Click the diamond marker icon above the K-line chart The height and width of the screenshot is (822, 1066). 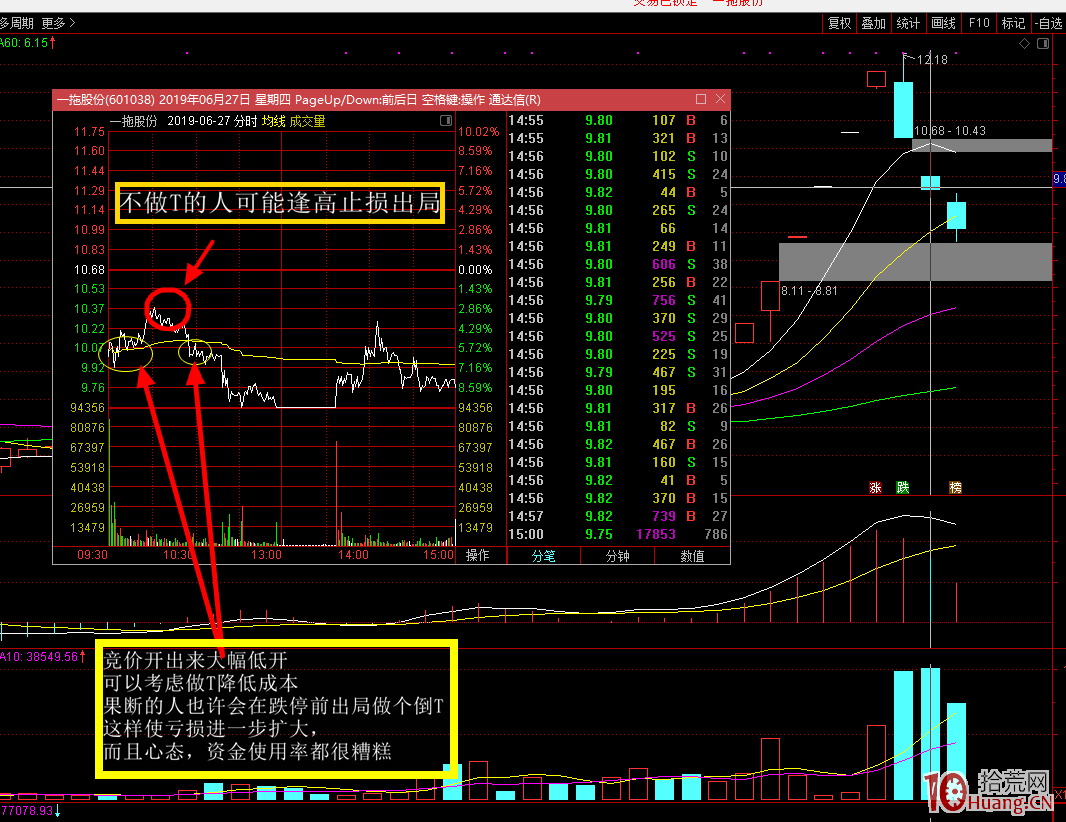1024,44
